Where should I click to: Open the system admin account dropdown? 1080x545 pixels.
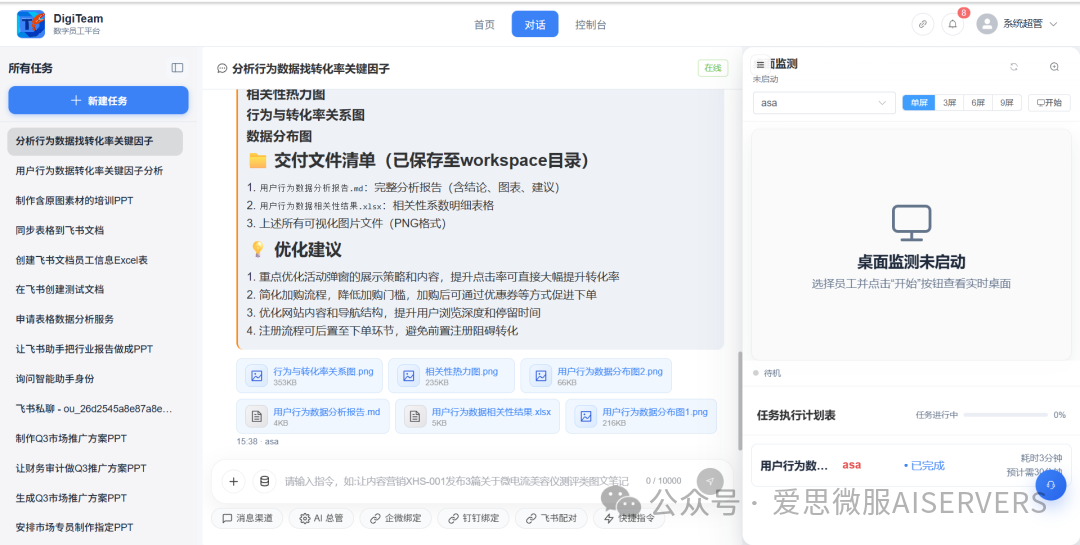(1017, 24)
